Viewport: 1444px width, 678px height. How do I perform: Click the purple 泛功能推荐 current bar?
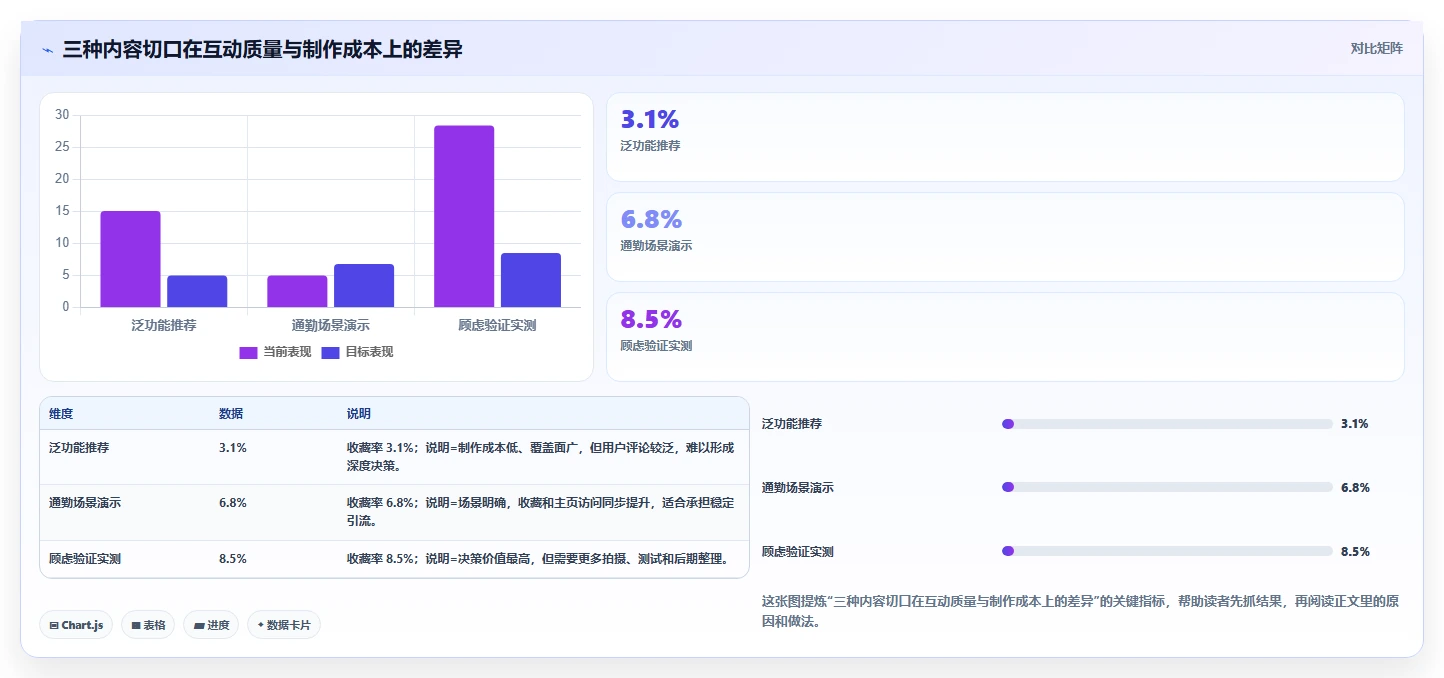click(130, 259)
